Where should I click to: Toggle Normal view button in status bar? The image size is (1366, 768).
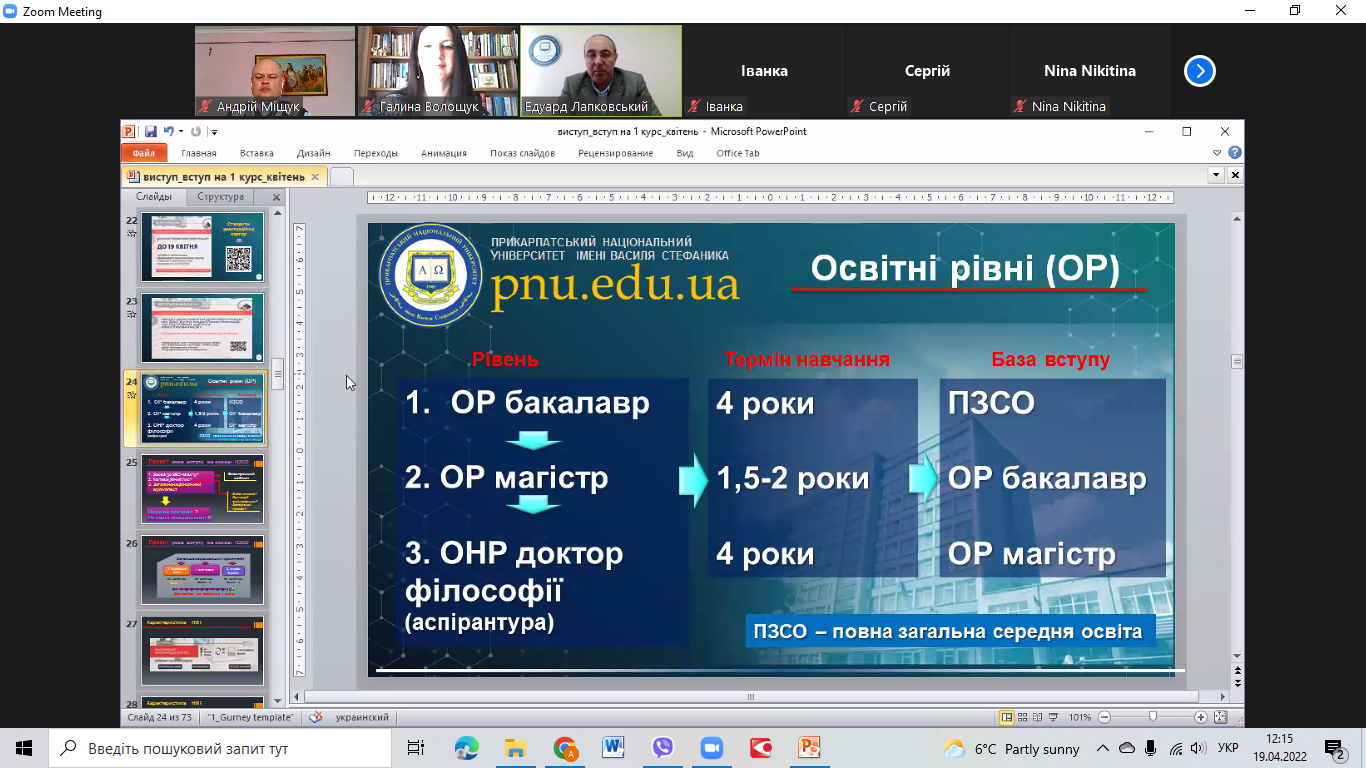pos(1007,717)
